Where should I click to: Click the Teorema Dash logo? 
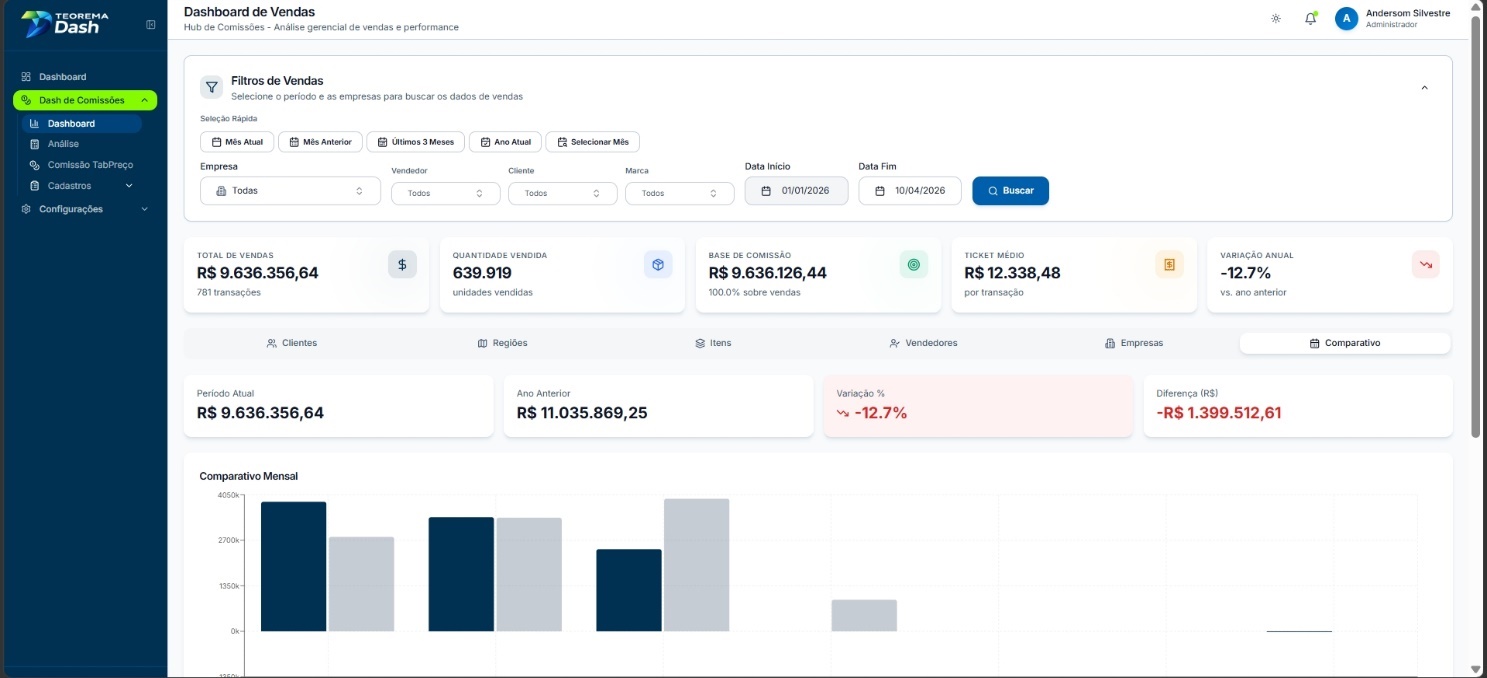pyautogui.click(x=65, y=23)
